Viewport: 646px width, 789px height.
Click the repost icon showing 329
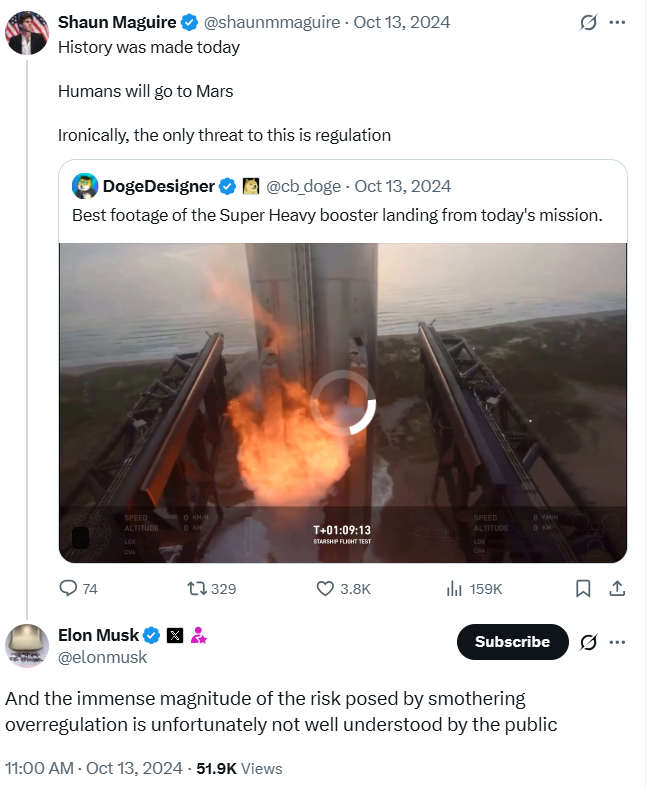click(x=197, y=589)
